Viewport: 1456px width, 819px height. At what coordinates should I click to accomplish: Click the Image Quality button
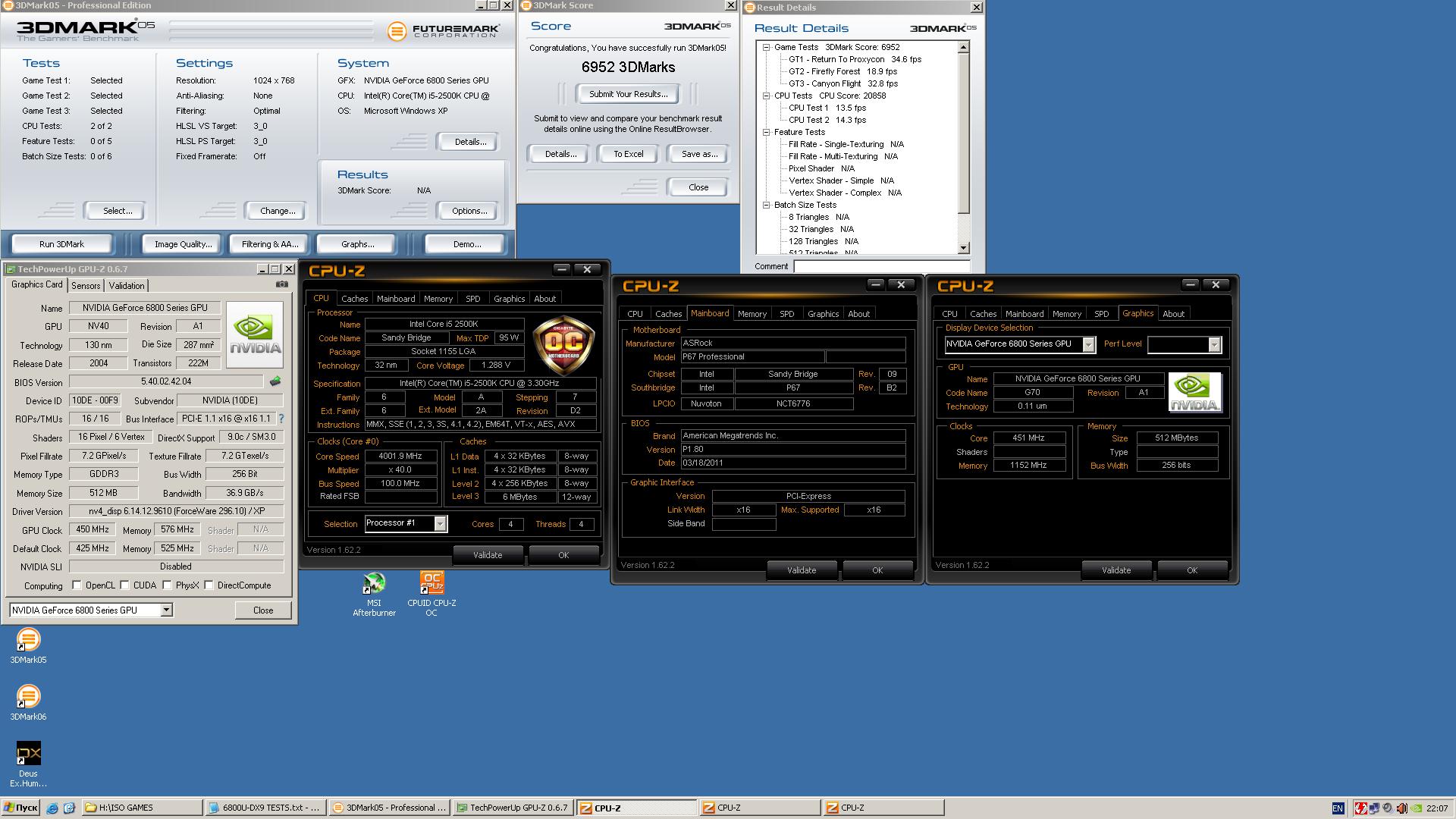(183, 244)
